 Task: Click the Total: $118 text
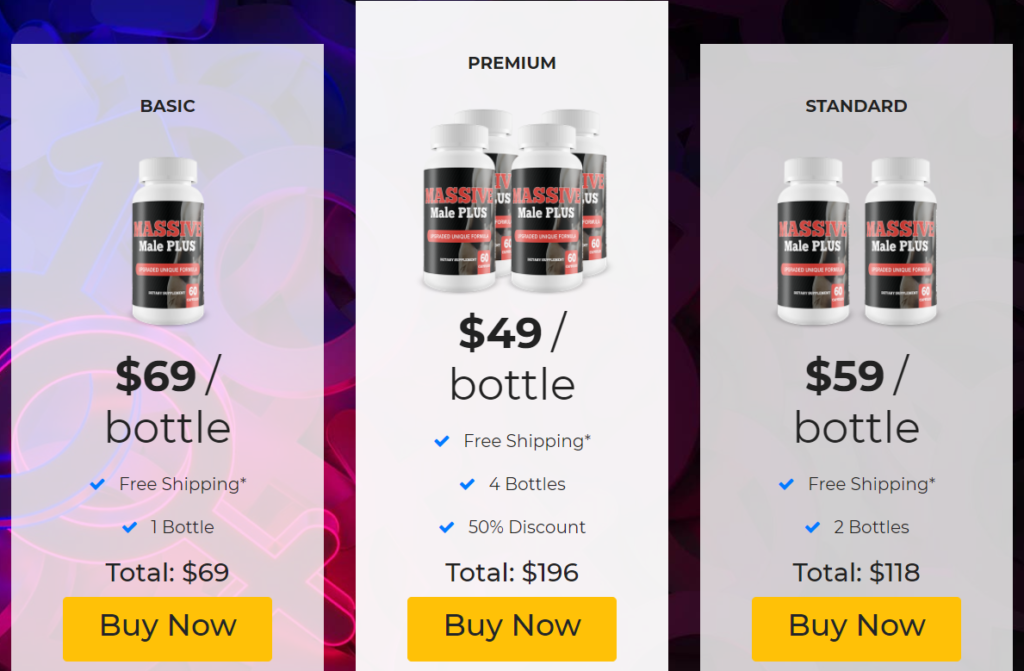856,572
